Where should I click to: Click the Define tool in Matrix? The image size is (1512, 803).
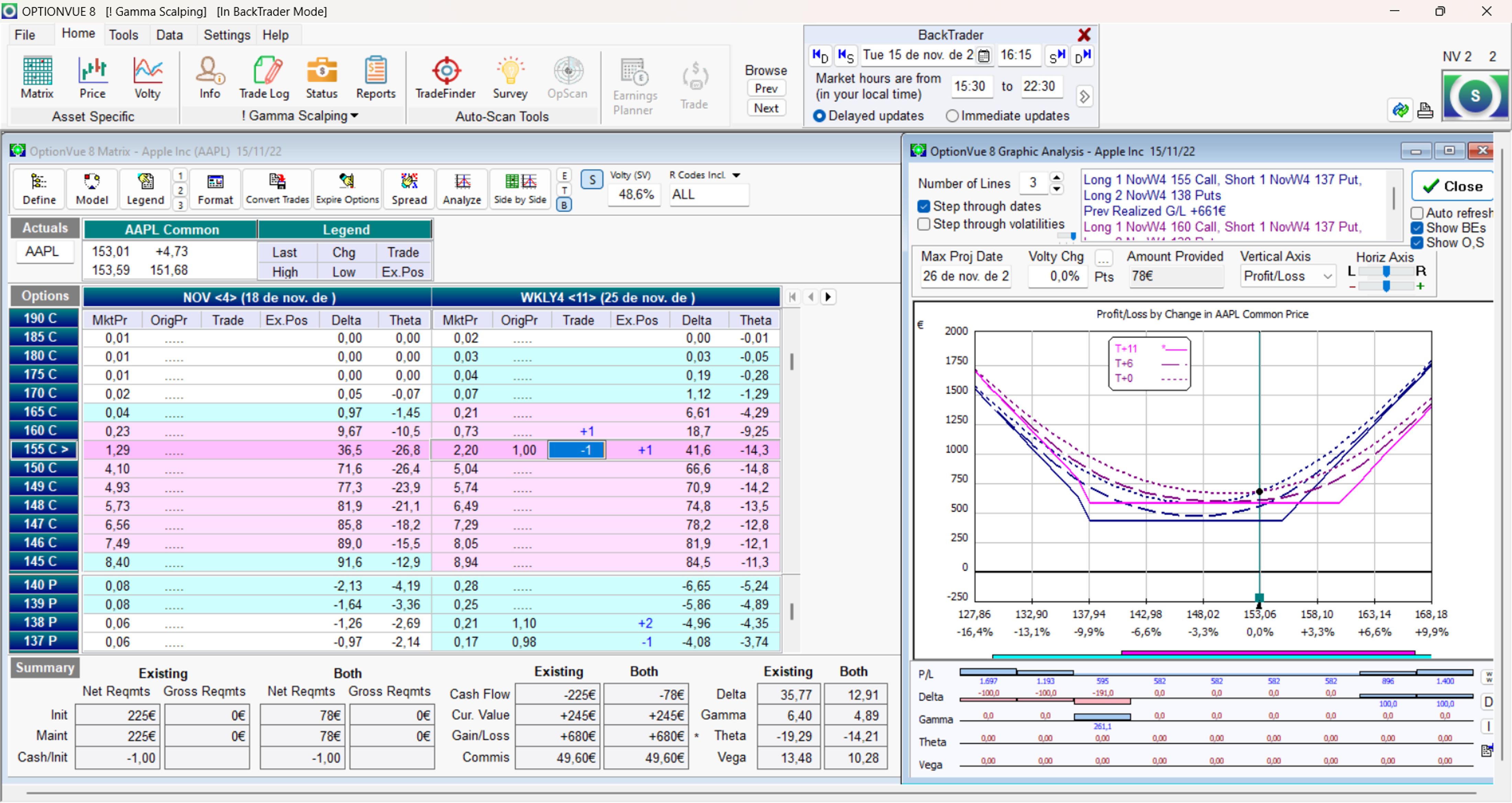pyautogui.click(x=39, y=189)
